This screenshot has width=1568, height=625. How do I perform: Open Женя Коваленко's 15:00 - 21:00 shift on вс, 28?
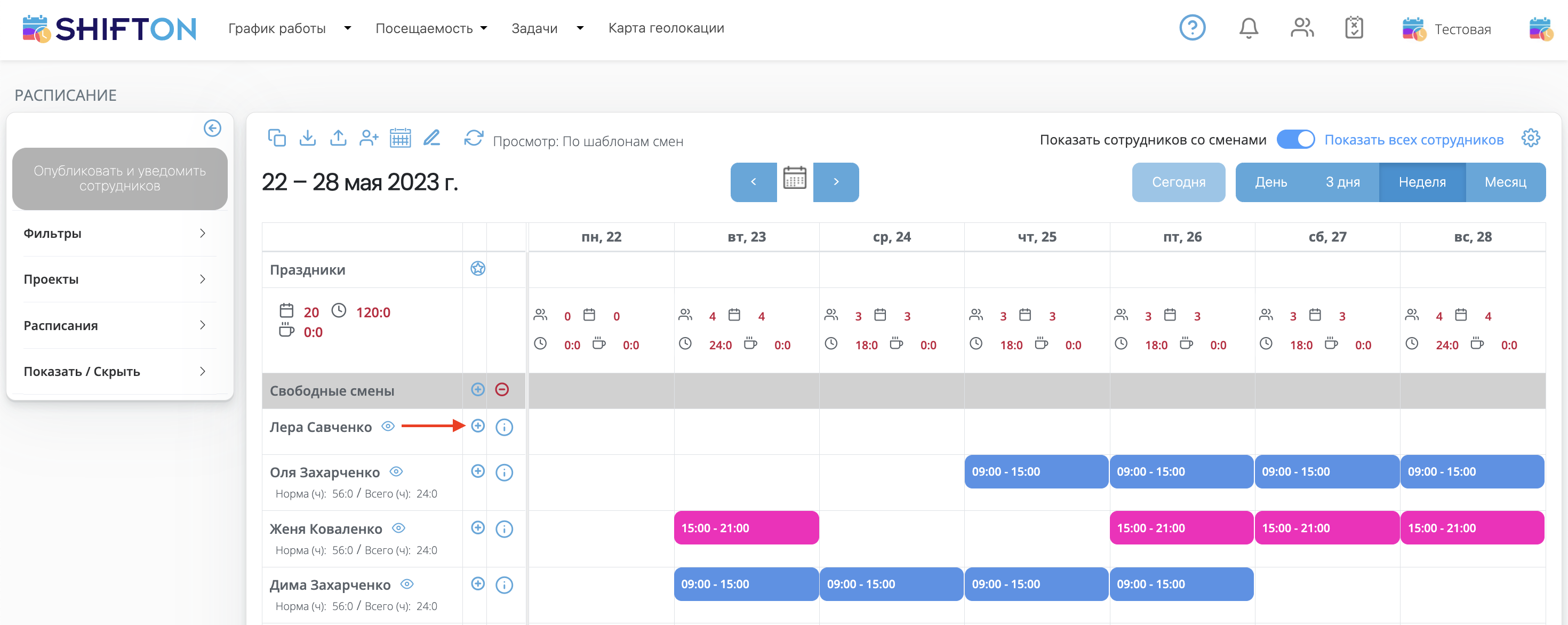point(1472,527)
